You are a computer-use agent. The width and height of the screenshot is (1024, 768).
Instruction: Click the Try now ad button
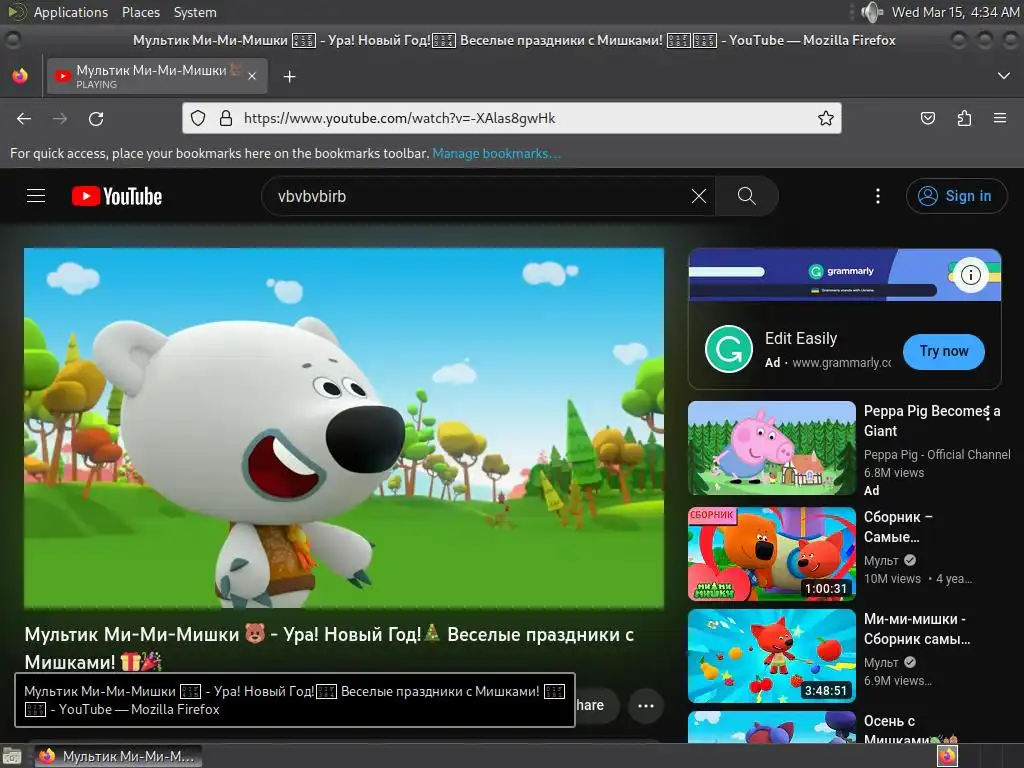tap(944, 351)
